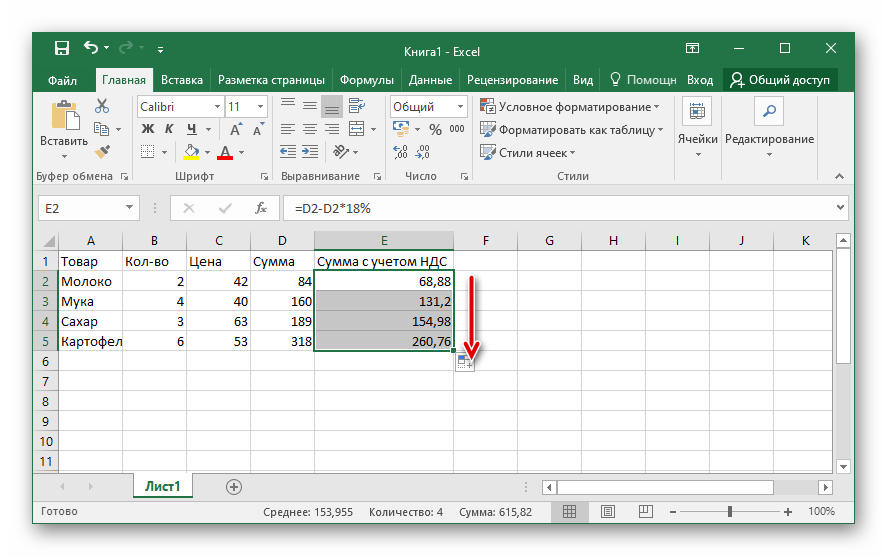Click the Save icon in title bar
Viewport: 887px width, 556px height.
point(61,48)
